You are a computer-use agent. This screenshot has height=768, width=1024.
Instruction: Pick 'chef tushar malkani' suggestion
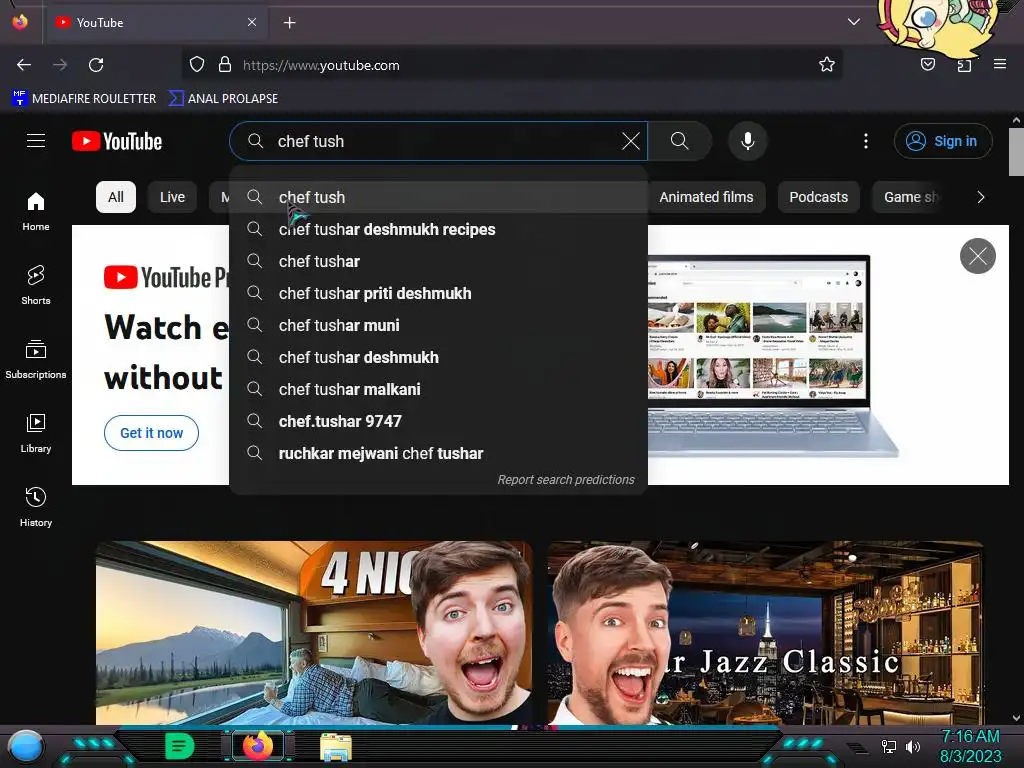click(438, 389)
